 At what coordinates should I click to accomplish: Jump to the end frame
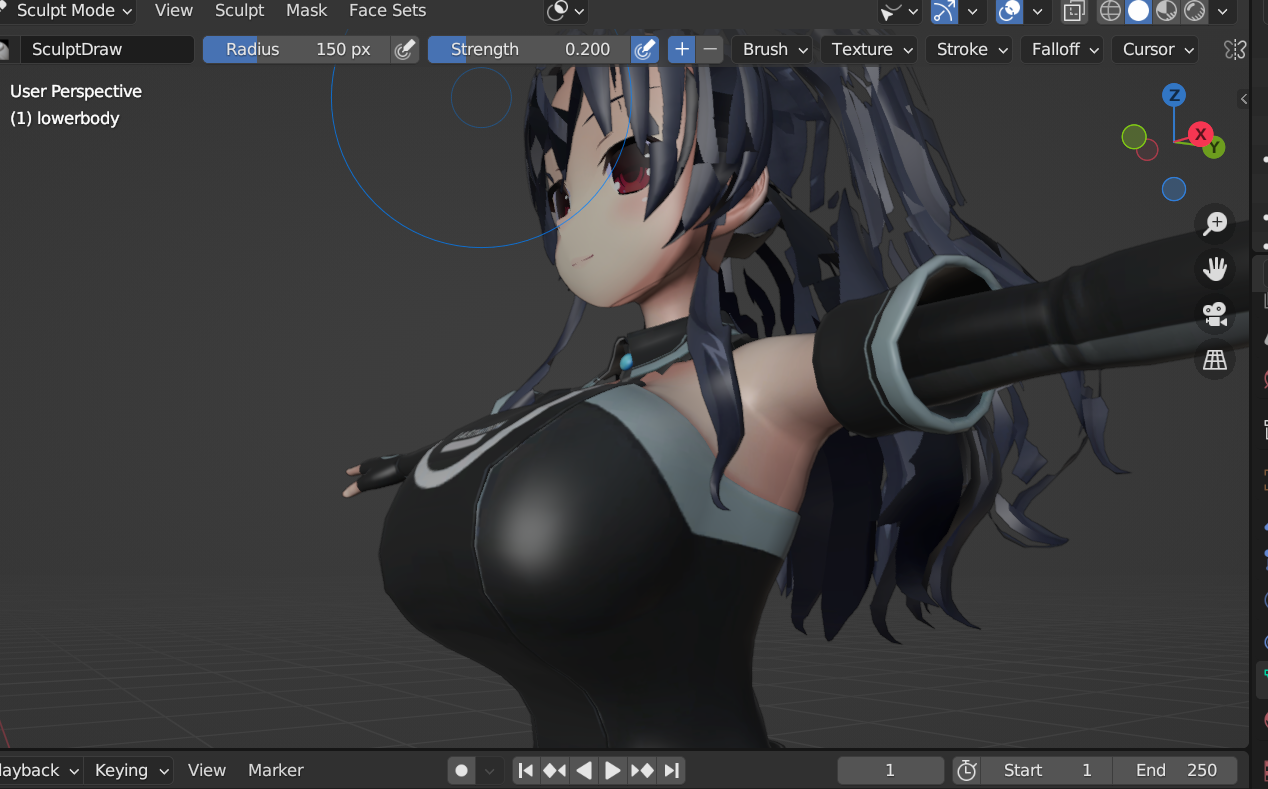click(672, 770)
